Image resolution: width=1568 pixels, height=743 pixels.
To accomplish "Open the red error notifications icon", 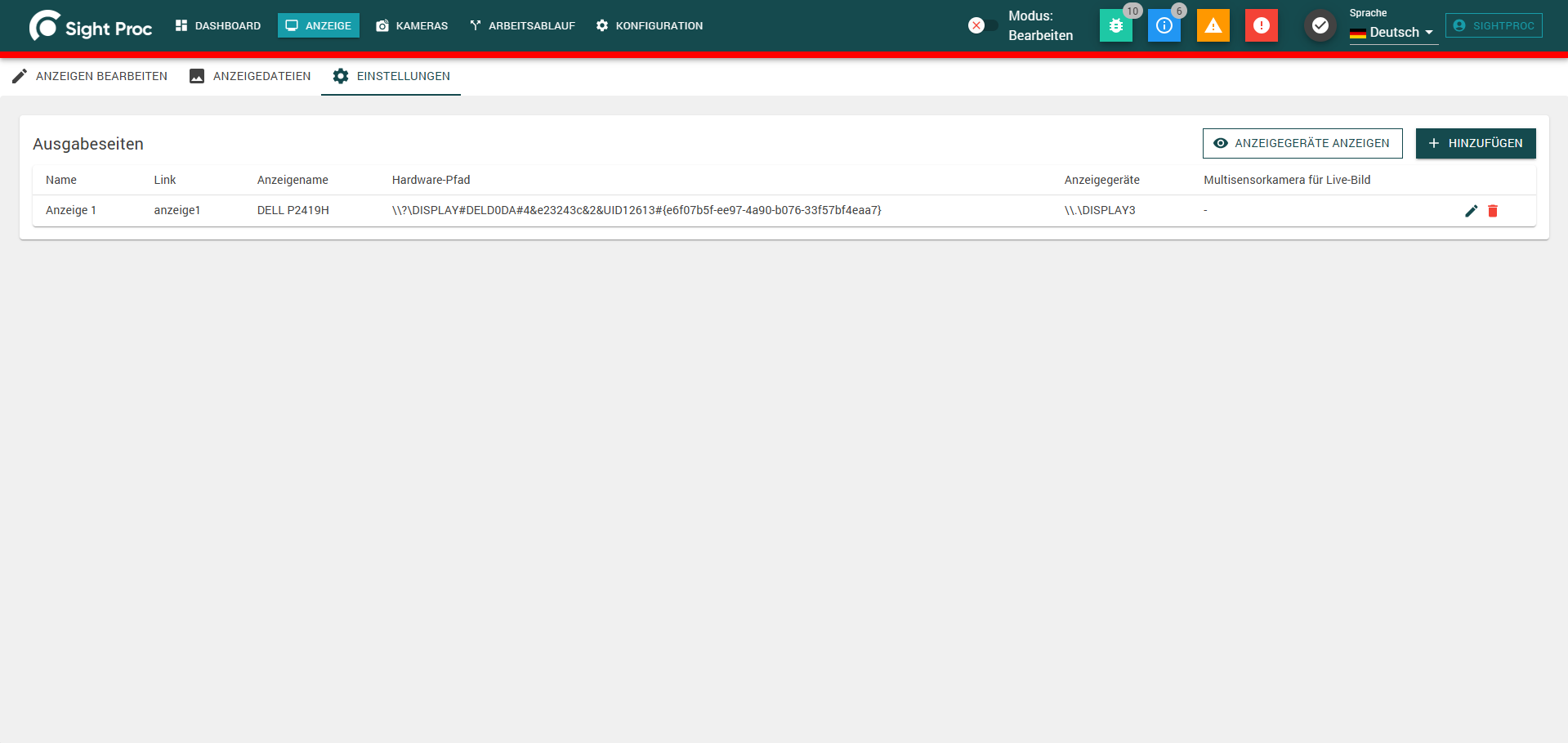I will coord(1262,25).
